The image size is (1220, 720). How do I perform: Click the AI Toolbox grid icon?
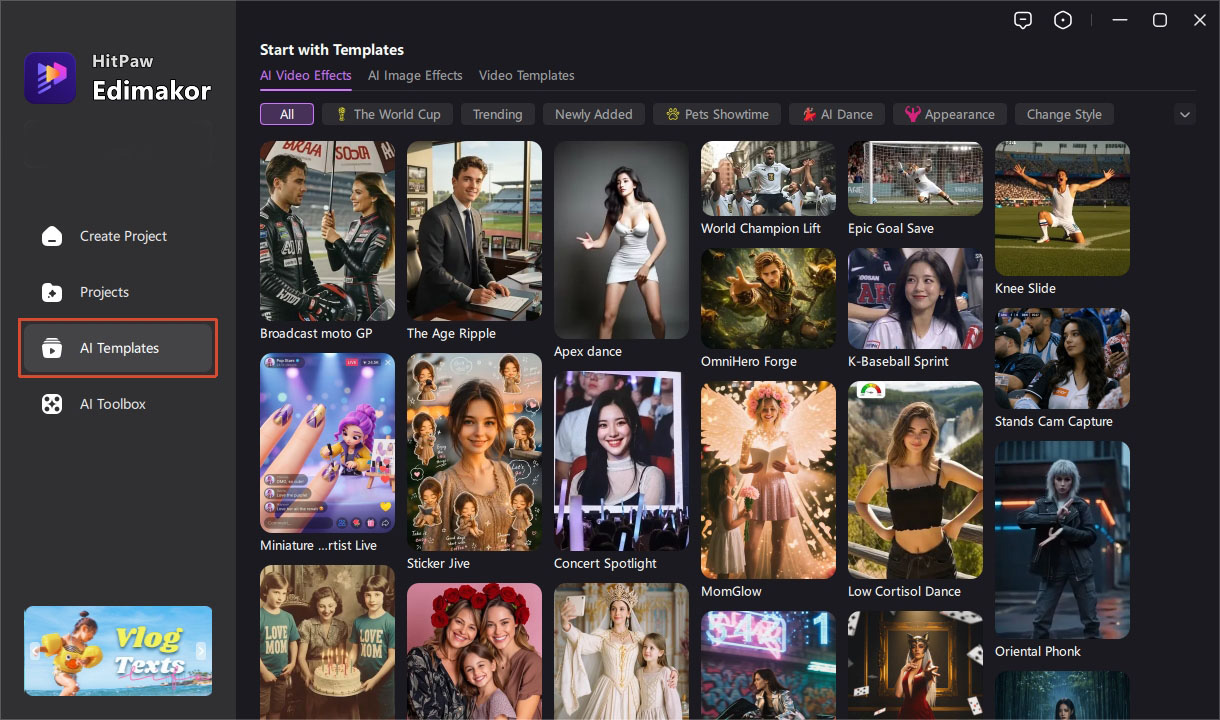click(51, 404)
